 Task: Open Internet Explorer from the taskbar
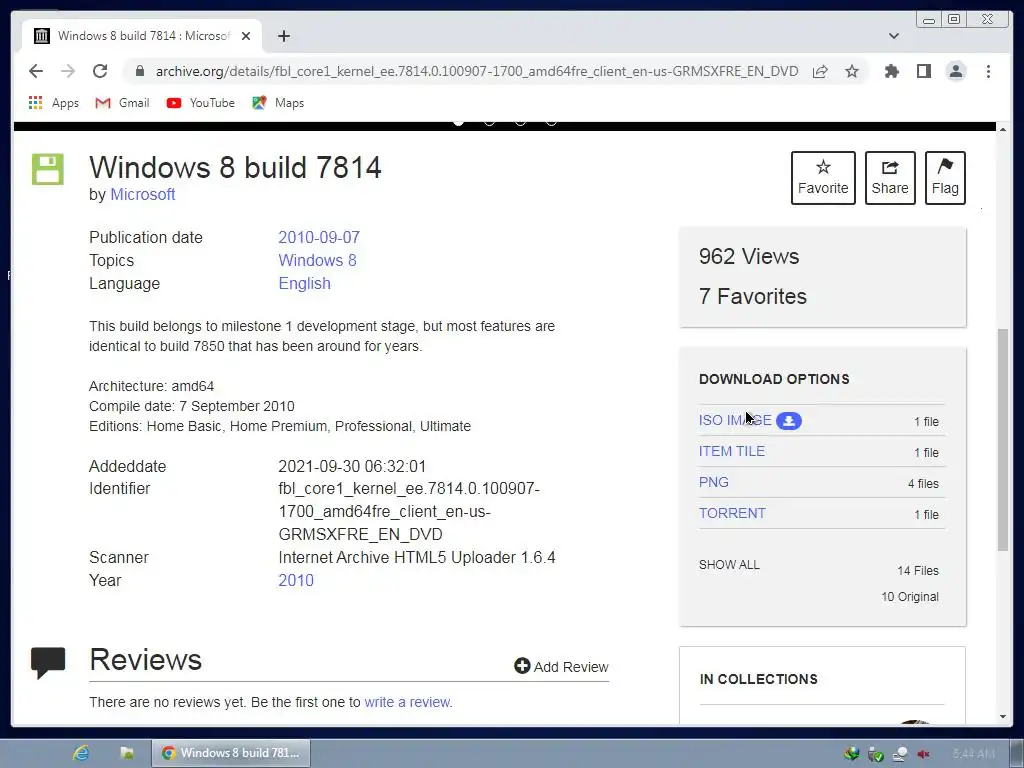[81, 753]
